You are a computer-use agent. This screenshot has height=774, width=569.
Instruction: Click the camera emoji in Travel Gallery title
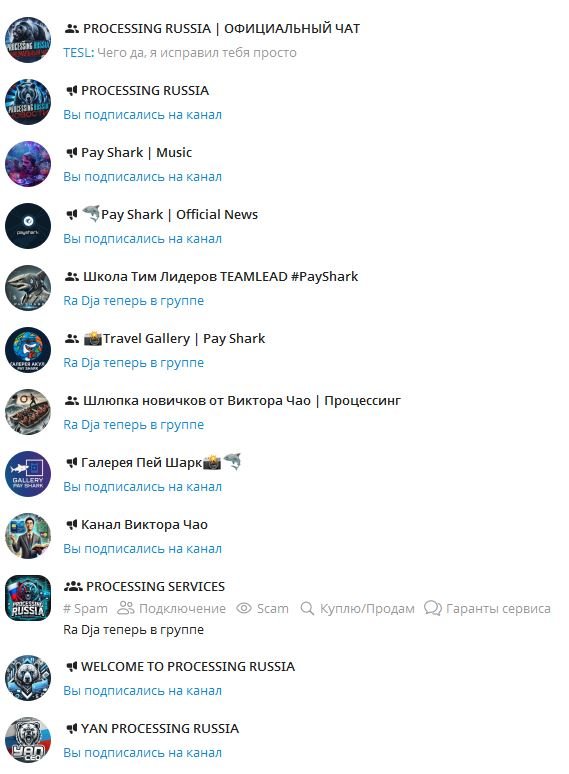click(92, 339)
